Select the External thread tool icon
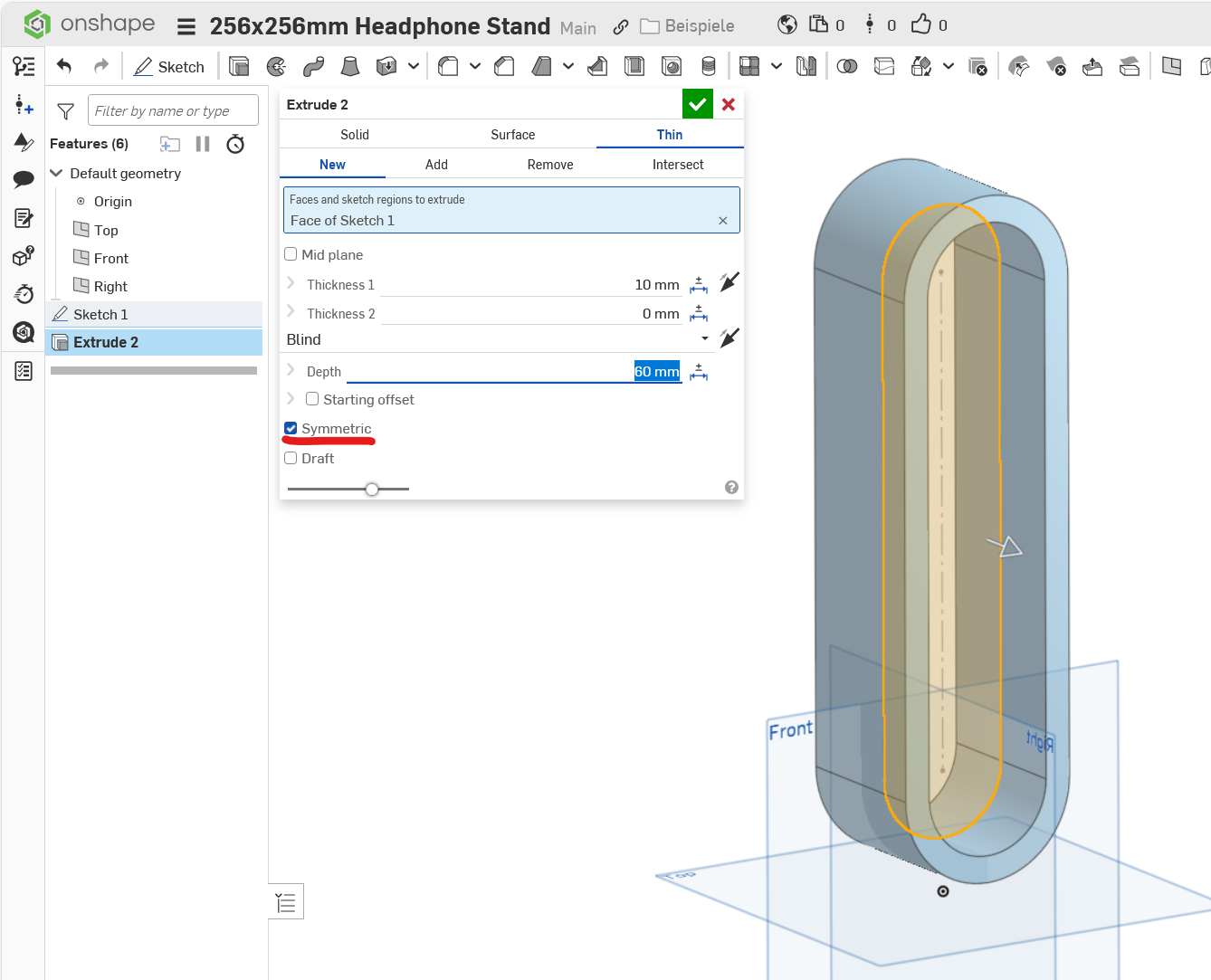This screenshot has height=980, width=1211. click(x=709, y=66)
